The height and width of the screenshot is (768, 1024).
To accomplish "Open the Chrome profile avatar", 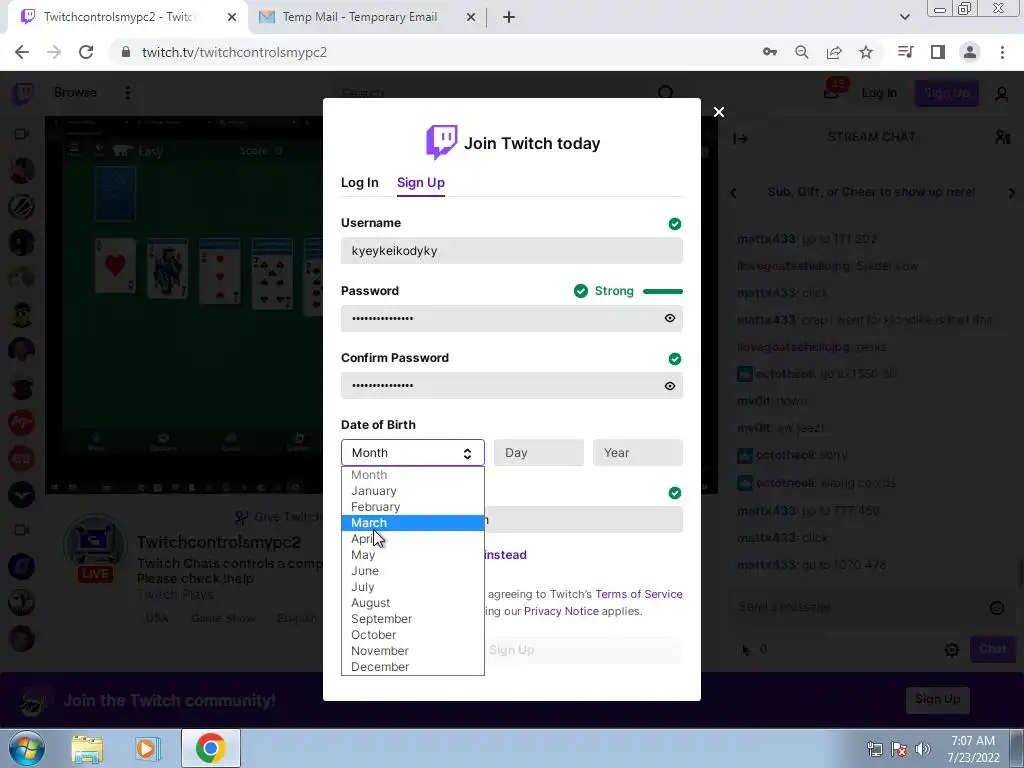I will [970, 52].
